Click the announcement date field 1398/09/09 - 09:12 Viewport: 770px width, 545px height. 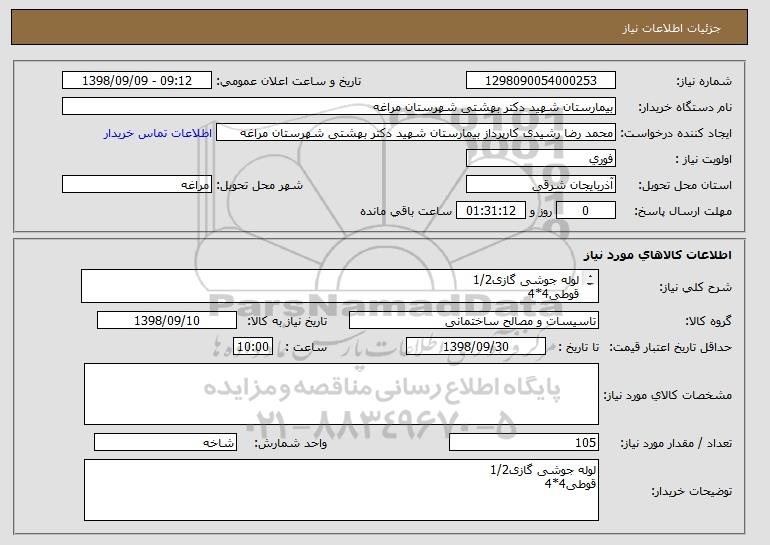coord(137,81)
